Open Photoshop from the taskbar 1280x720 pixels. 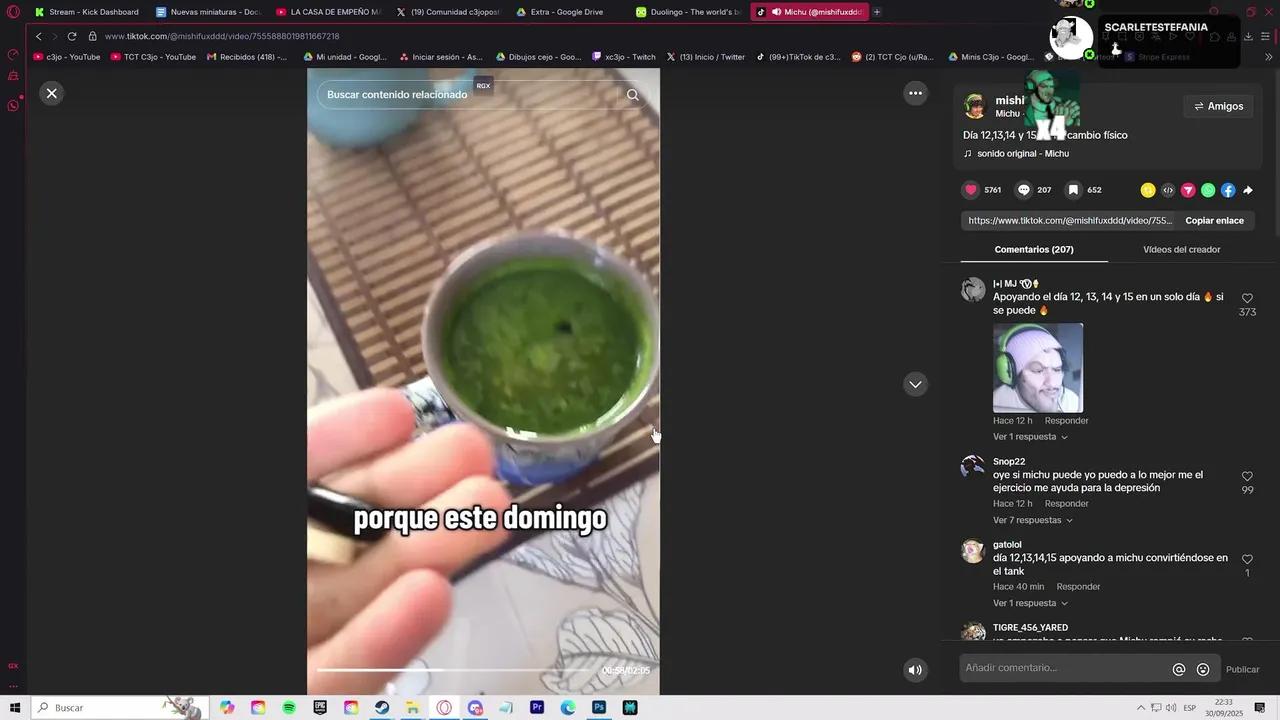(x=599, y=708)
